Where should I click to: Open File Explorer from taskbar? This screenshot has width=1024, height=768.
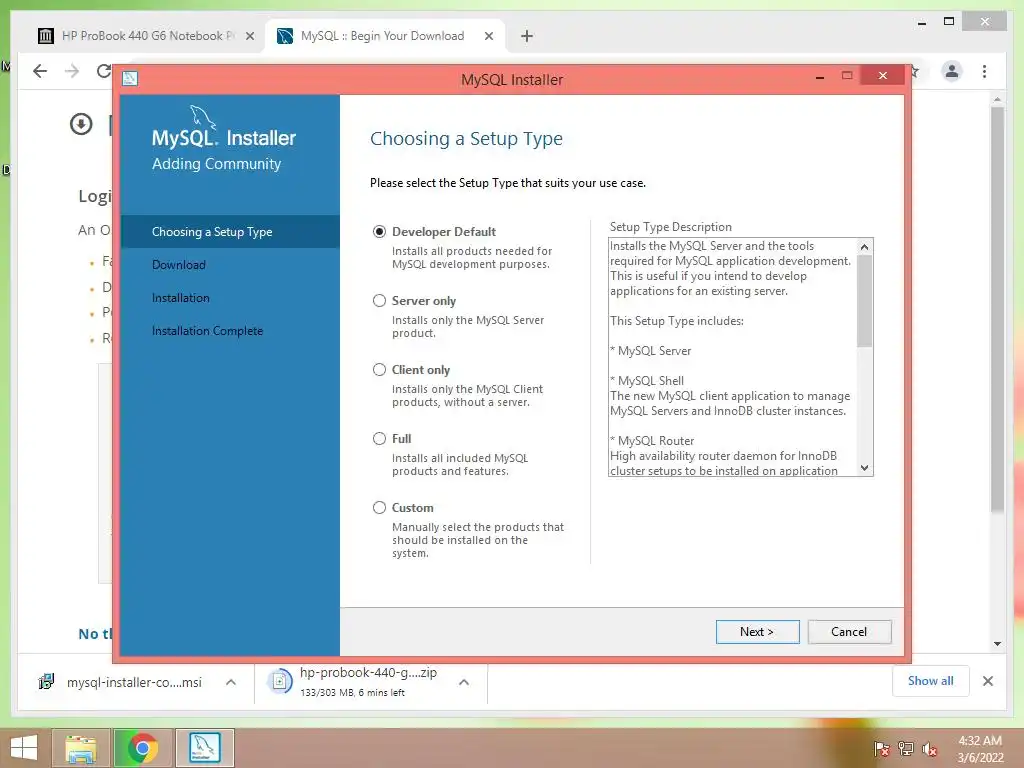(x=81, y=748)
